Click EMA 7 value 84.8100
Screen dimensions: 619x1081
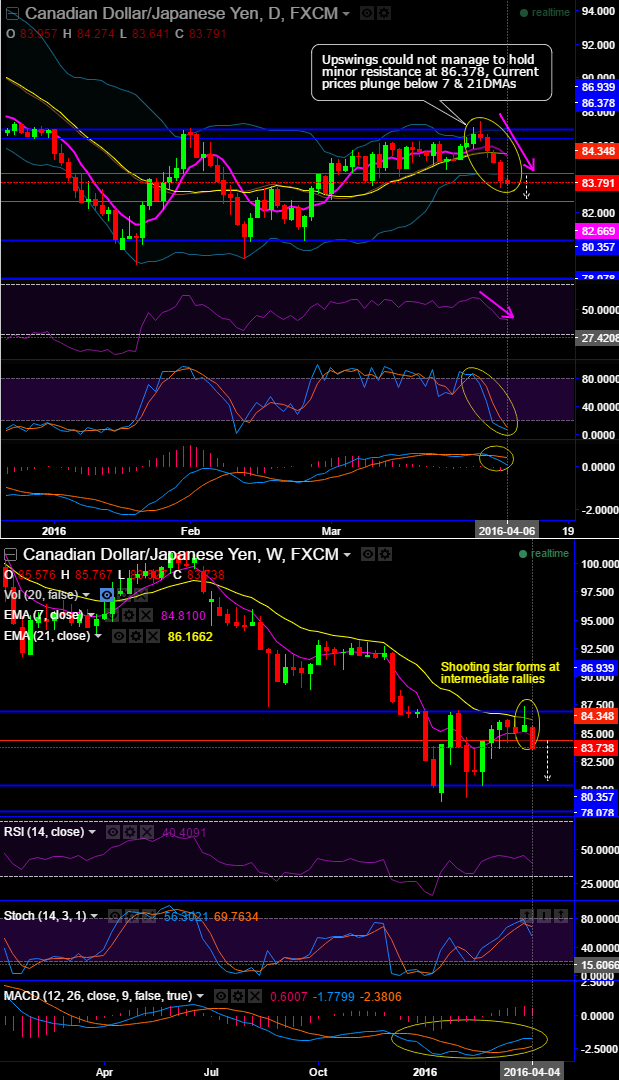[x=183, y=616]
